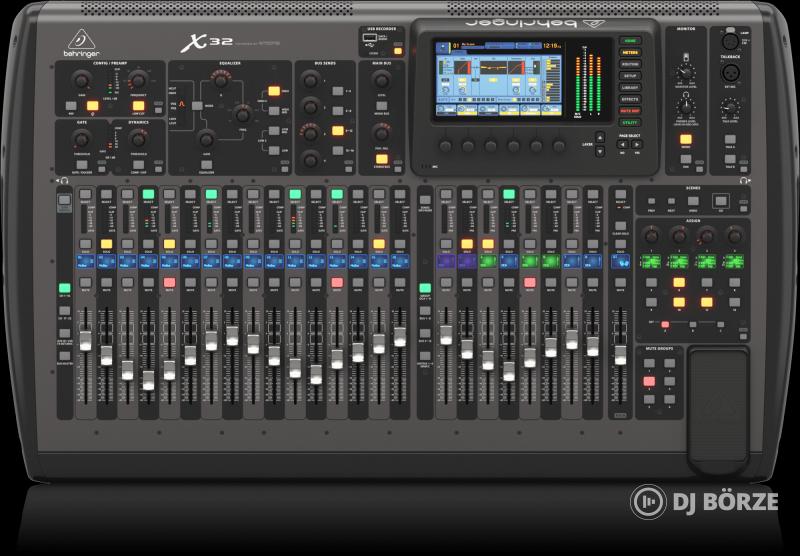Image resolution: width=800 pixels, height=556 pixels.
Task: Click the Talk Level knob
Action: pyautogui.click(x=730, y=108)
